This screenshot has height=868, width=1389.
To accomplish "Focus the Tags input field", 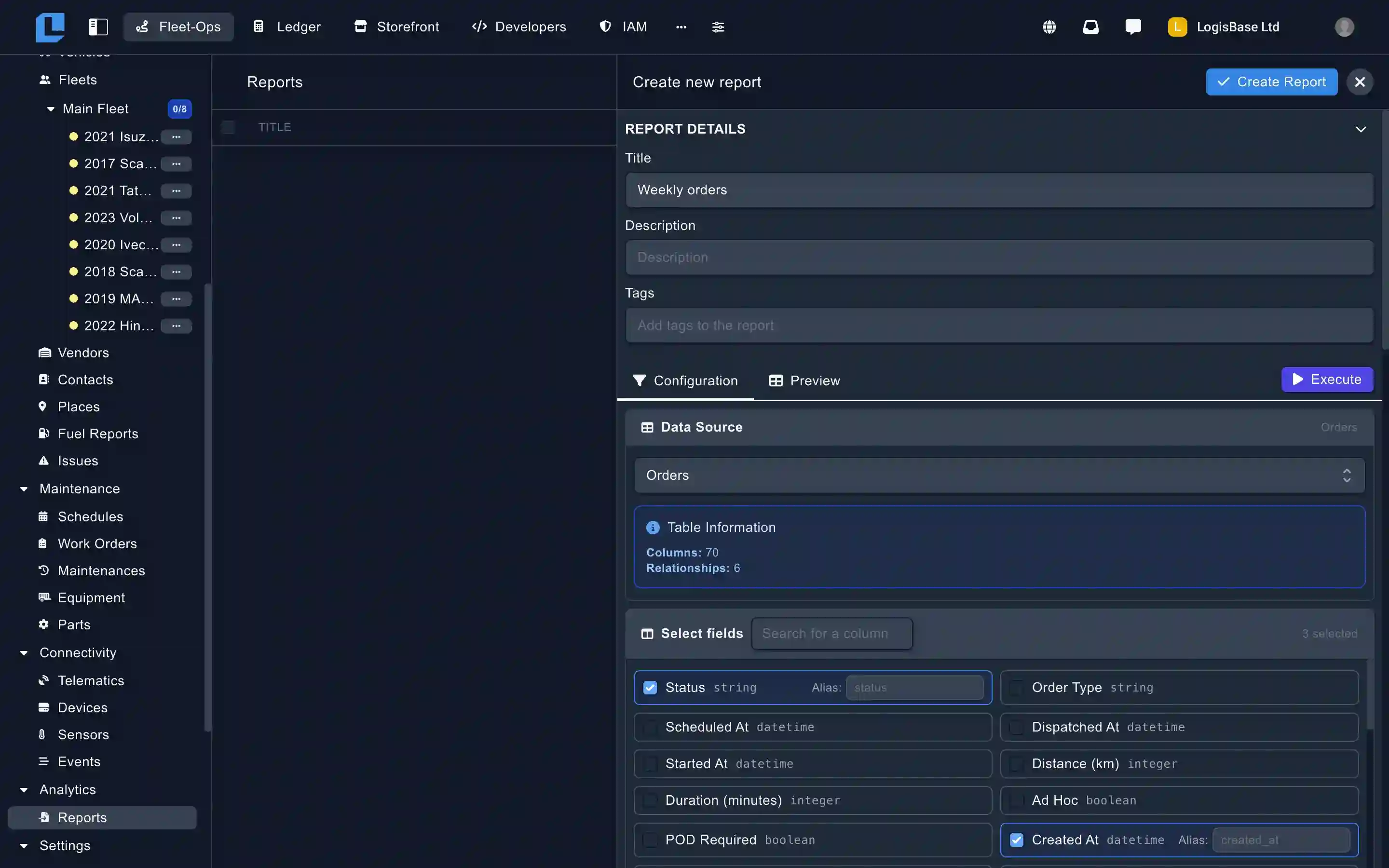I will point(999,325).
